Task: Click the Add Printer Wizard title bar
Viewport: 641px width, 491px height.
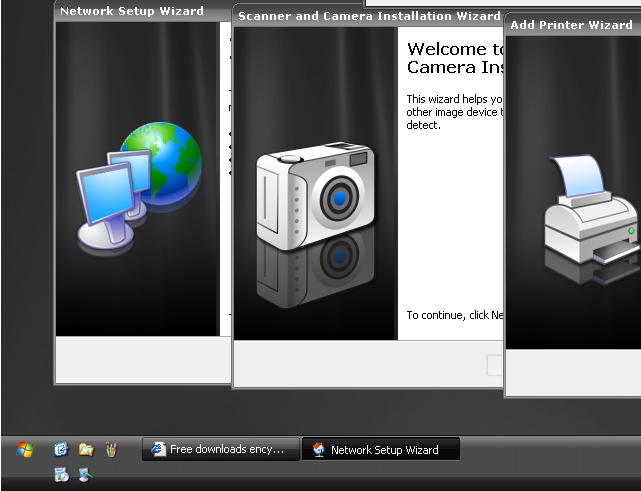Action: point(573,25)
